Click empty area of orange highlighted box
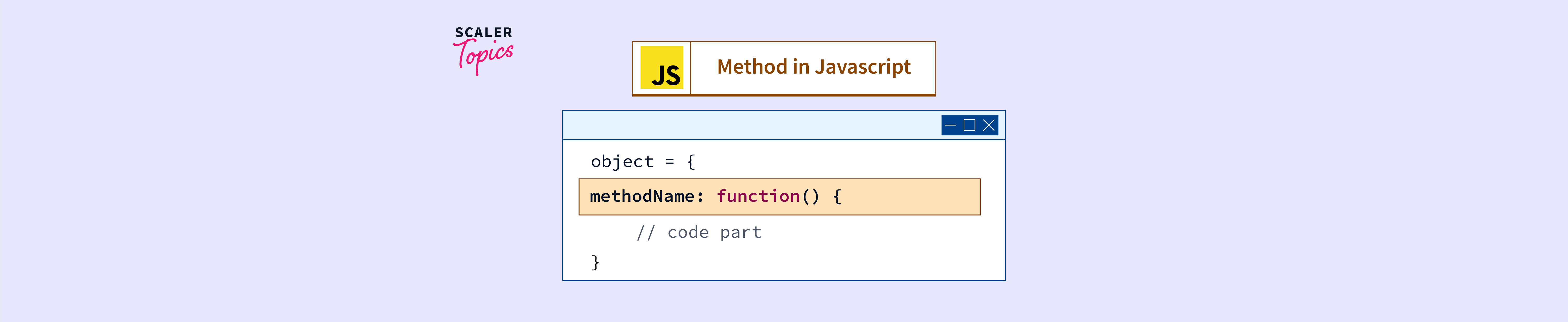Screen dimensions: 1568x322 point(913,197)
